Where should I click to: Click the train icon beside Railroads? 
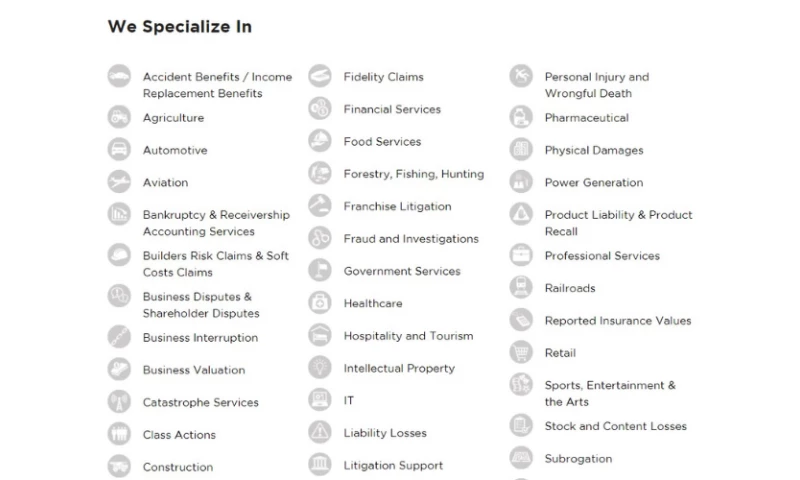[521, 288]
